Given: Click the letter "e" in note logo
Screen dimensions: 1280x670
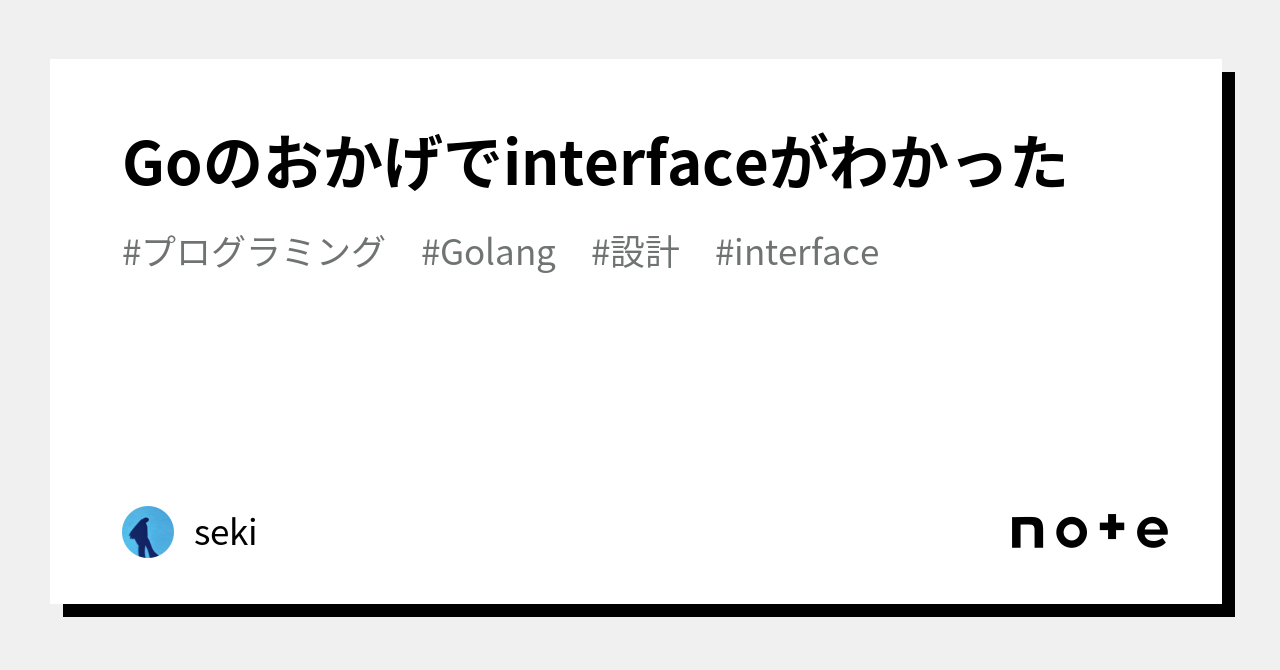Looking at the screenshot, I should tap(1152, 532).
